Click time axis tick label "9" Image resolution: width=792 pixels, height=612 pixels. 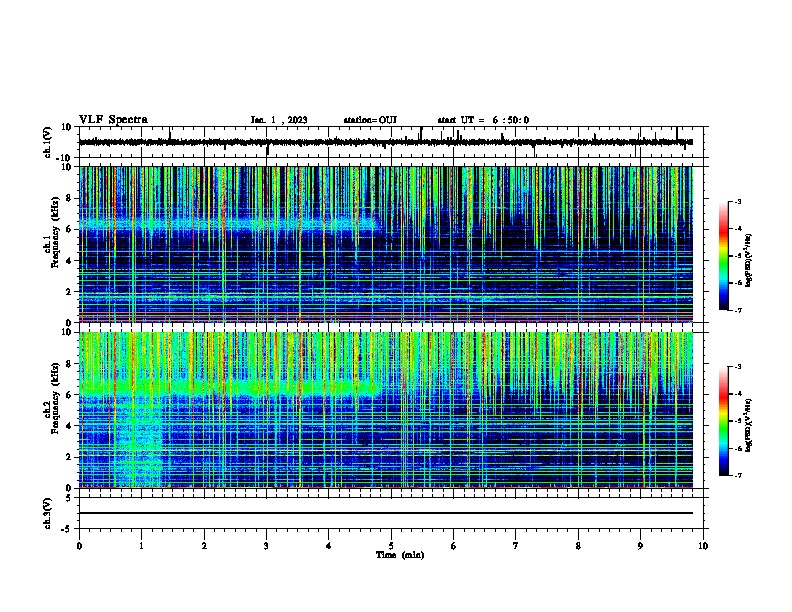coord(640,546)
